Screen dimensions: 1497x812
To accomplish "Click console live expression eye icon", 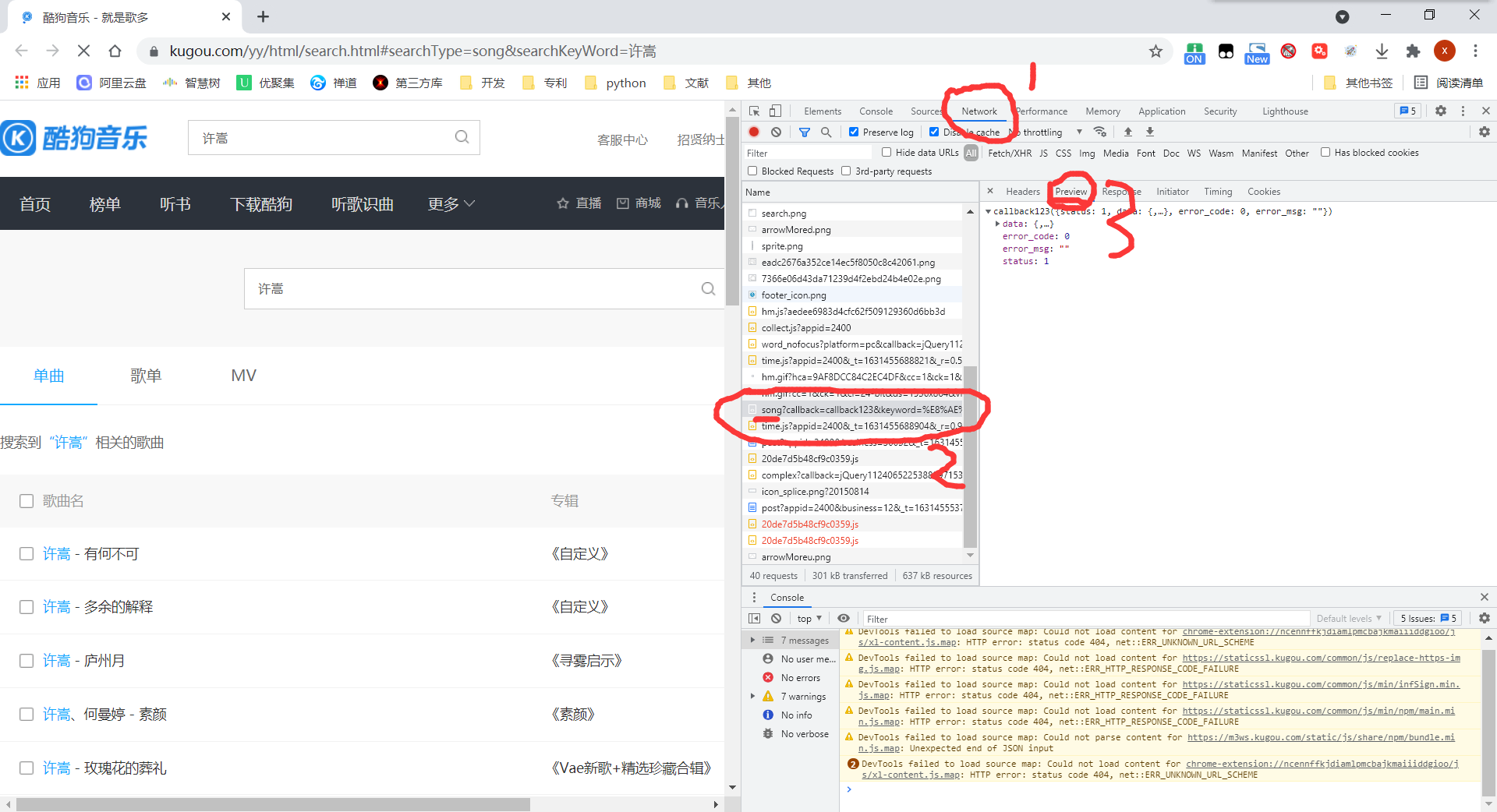I will pos(844,618).
